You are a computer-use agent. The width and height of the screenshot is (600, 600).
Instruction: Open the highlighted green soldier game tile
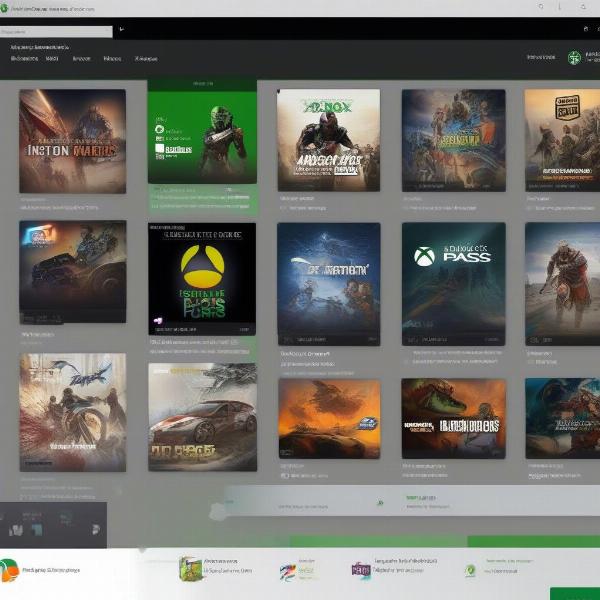coord(202,137)
